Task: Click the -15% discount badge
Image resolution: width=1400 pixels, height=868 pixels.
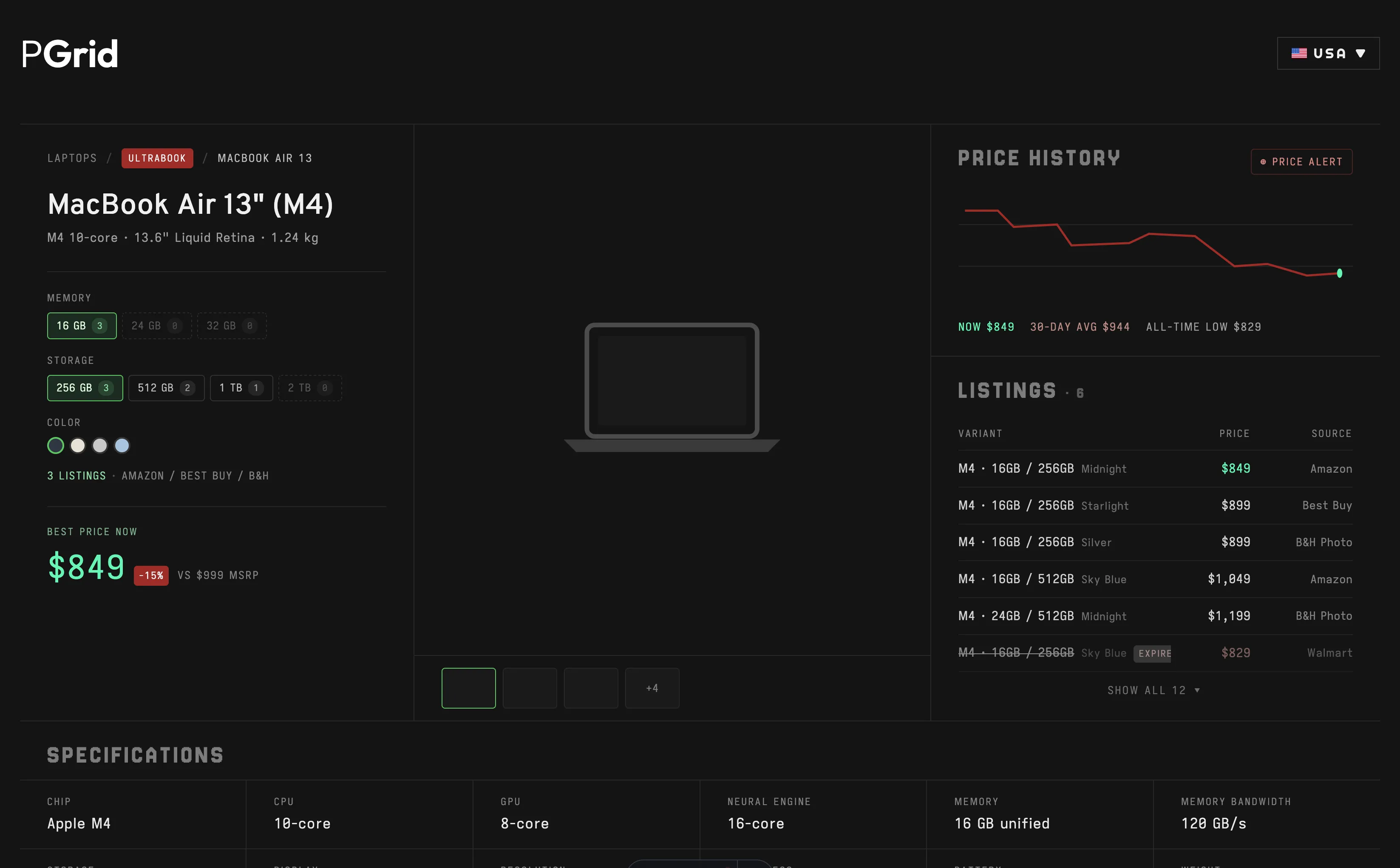Action: (151, 575)
